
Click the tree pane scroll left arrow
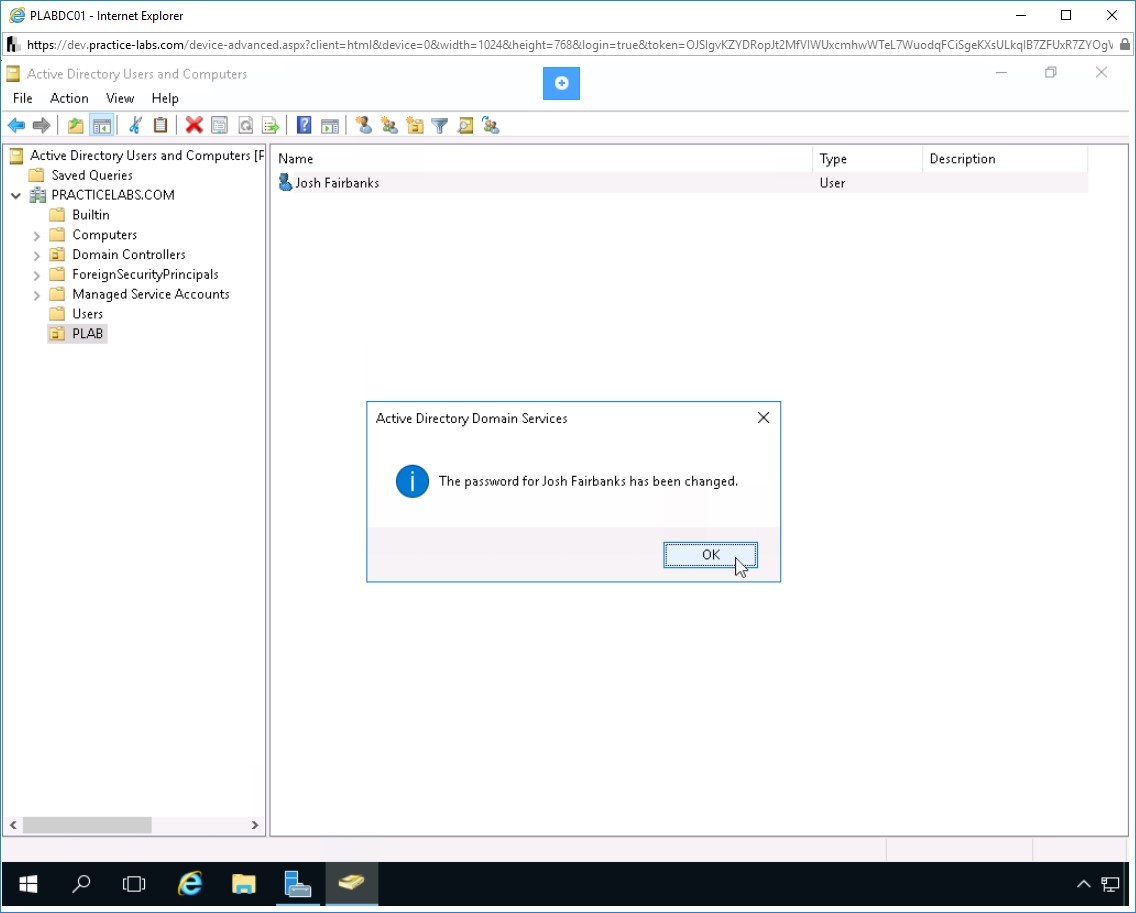pyautogui.click(x=13, y=825)
